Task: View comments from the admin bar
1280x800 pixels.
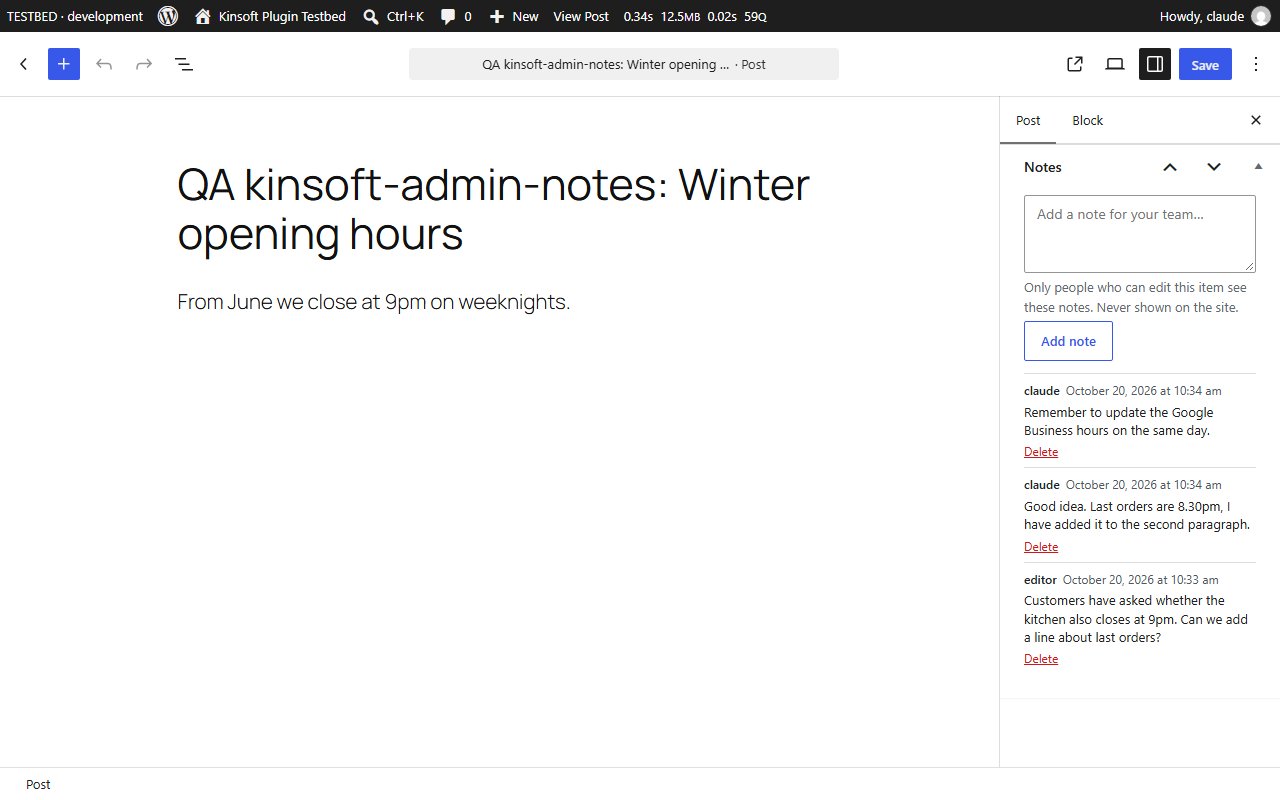Action: pos(456,16)
